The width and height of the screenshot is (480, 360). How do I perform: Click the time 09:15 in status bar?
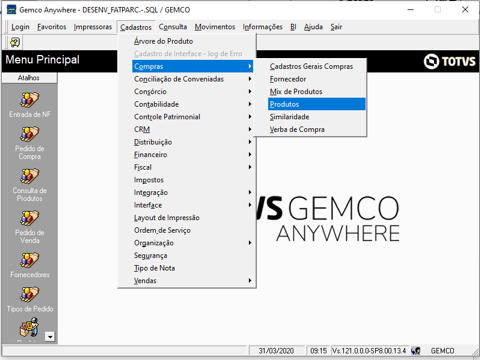[x=318, y=351]
